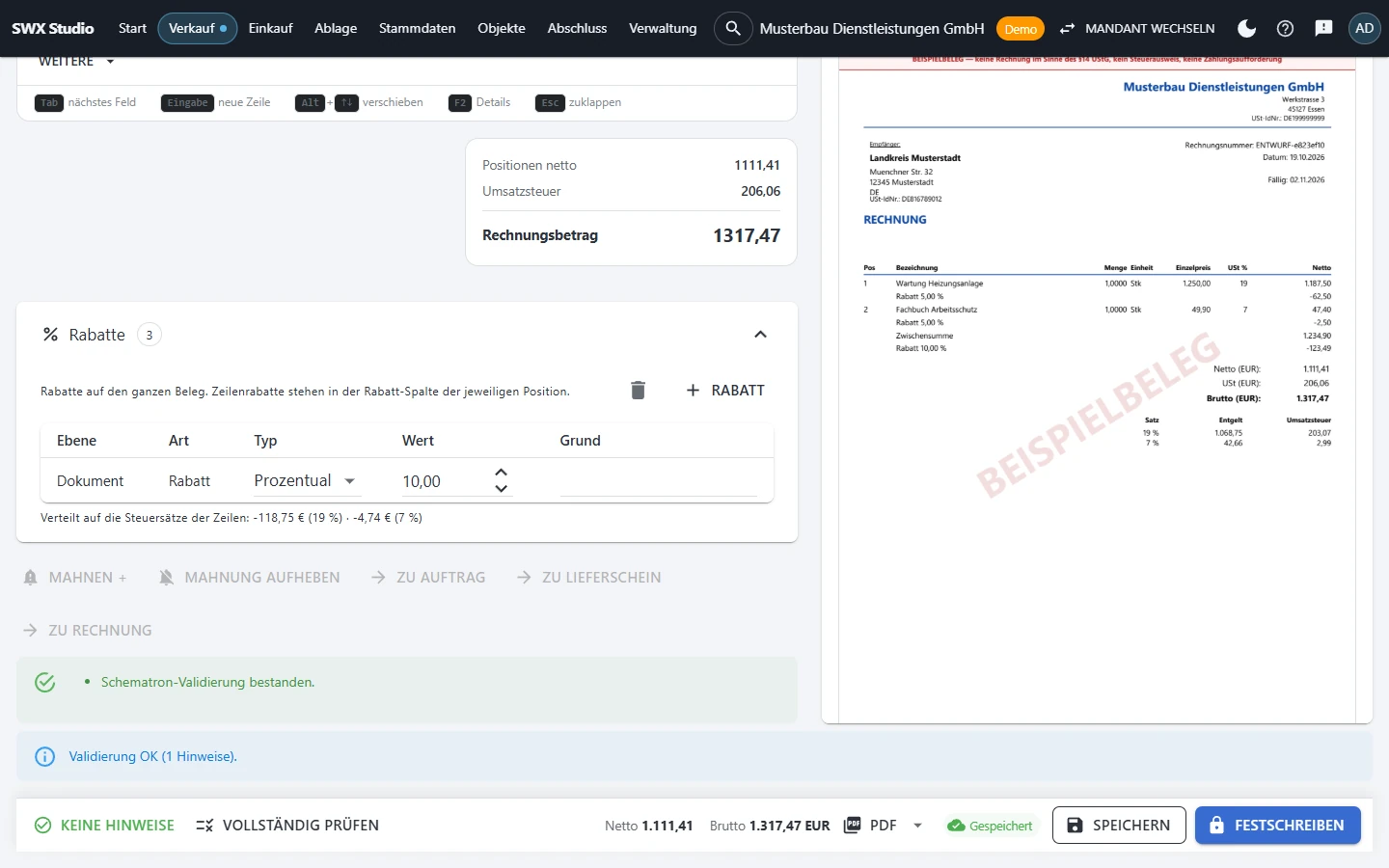Viewport: 1389px width, 868px height.
Task: Open the Stammdaten menu
Action: point(417,28)
